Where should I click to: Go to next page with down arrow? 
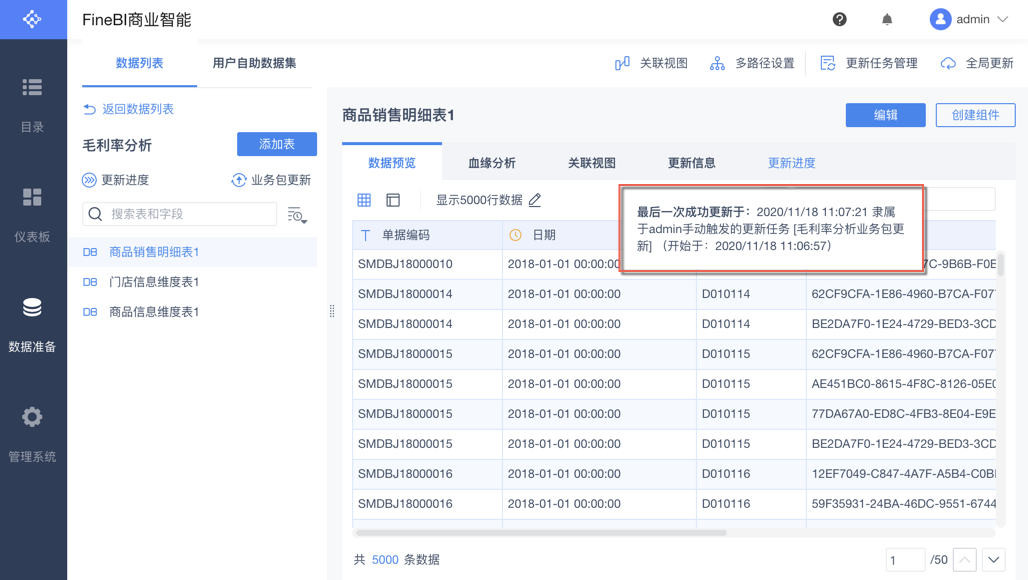994,560
